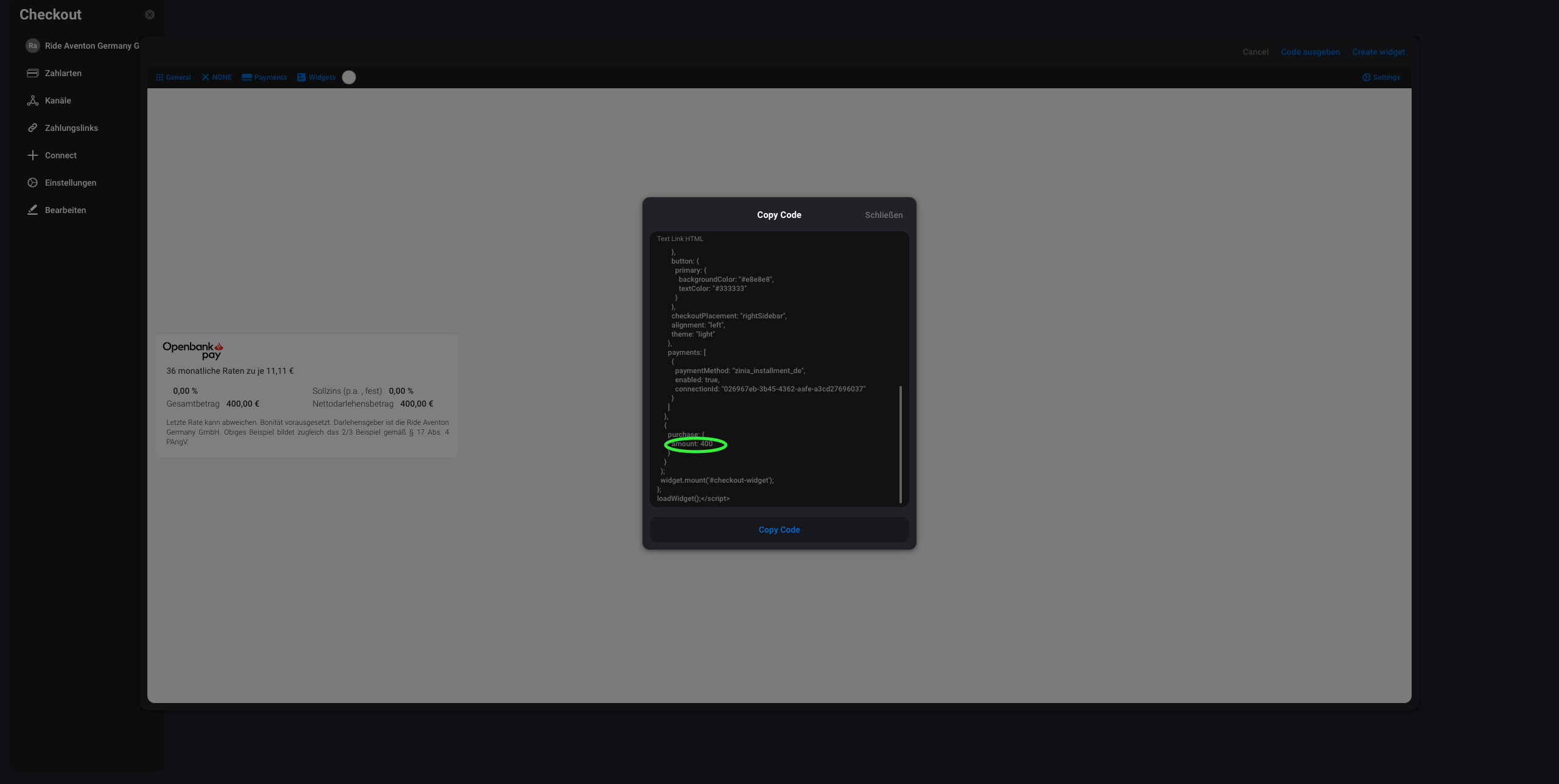
Task: Click the connectionId line in the code
Action: pos(770,389)
